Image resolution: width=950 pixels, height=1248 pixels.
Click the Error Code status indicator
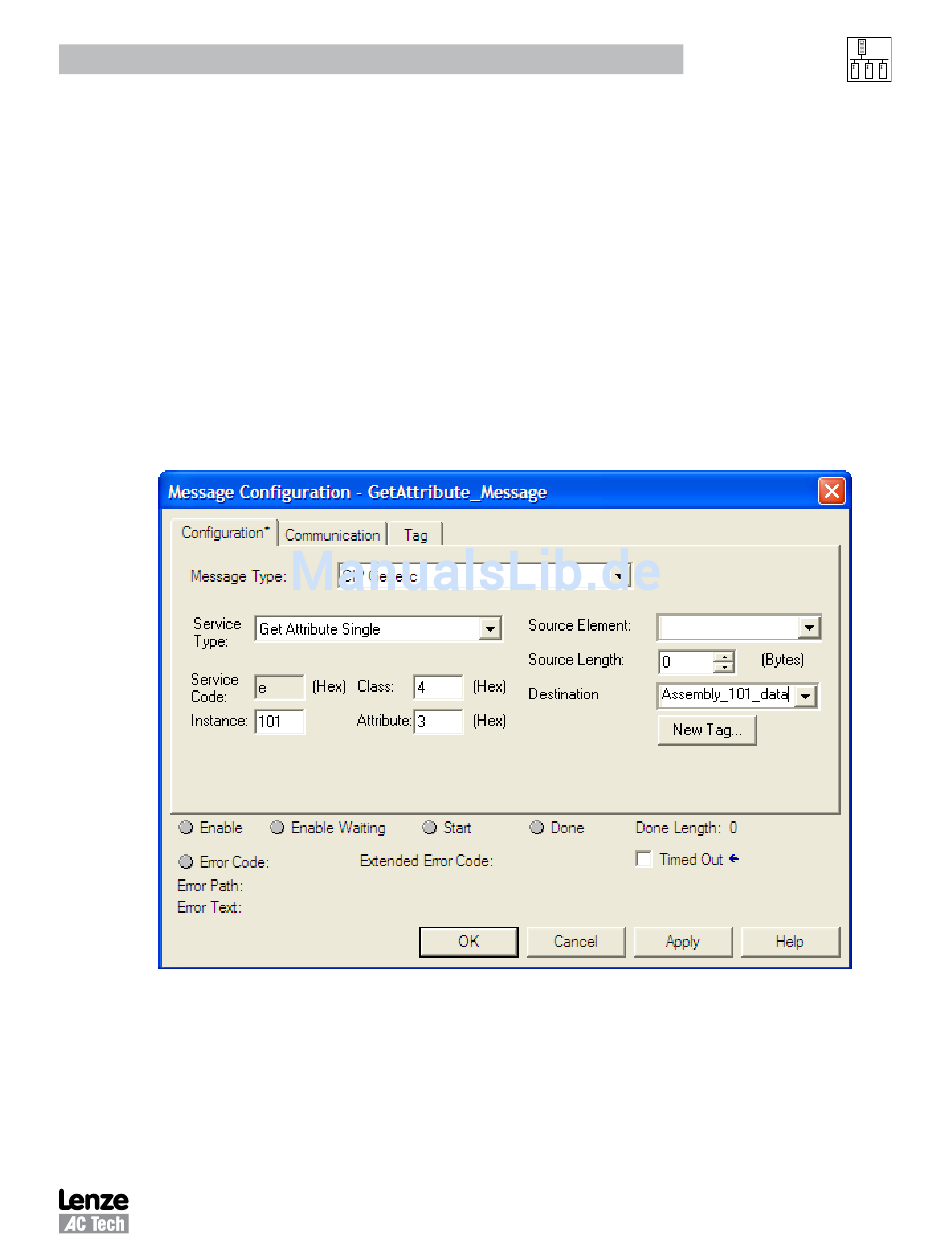[186, 862]
